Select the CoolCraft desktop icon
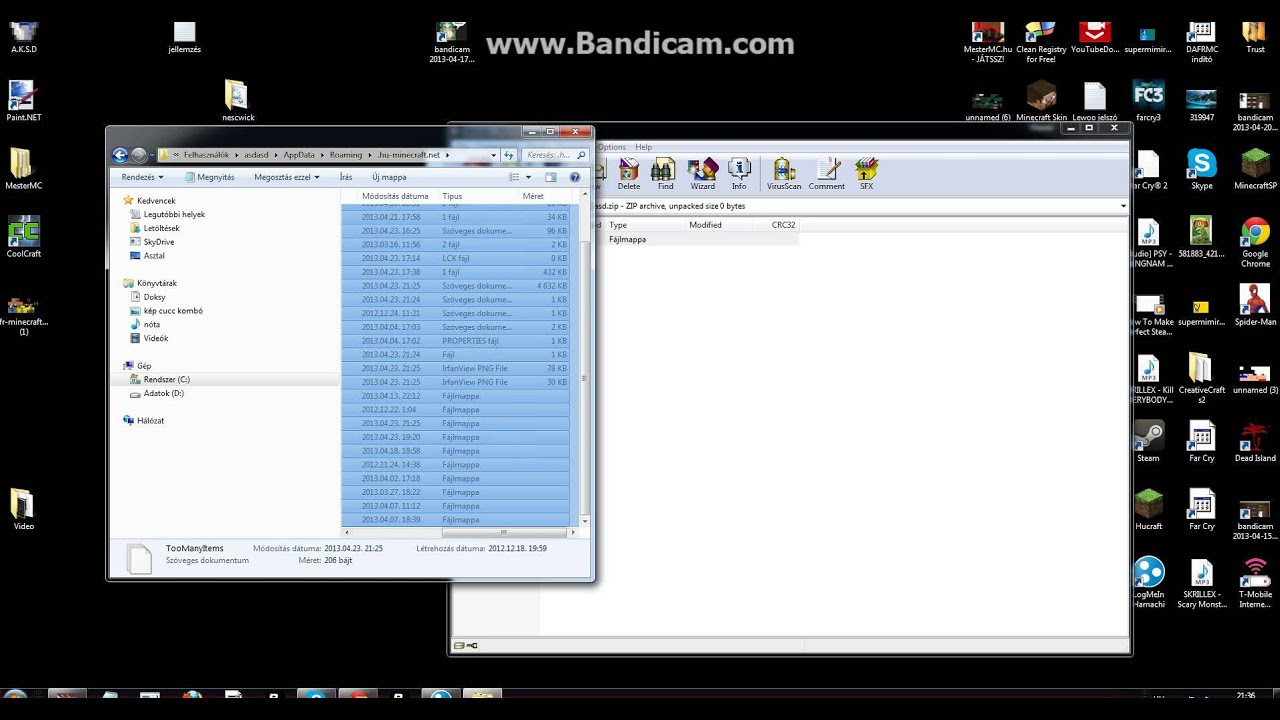 (x=24, y=238)
